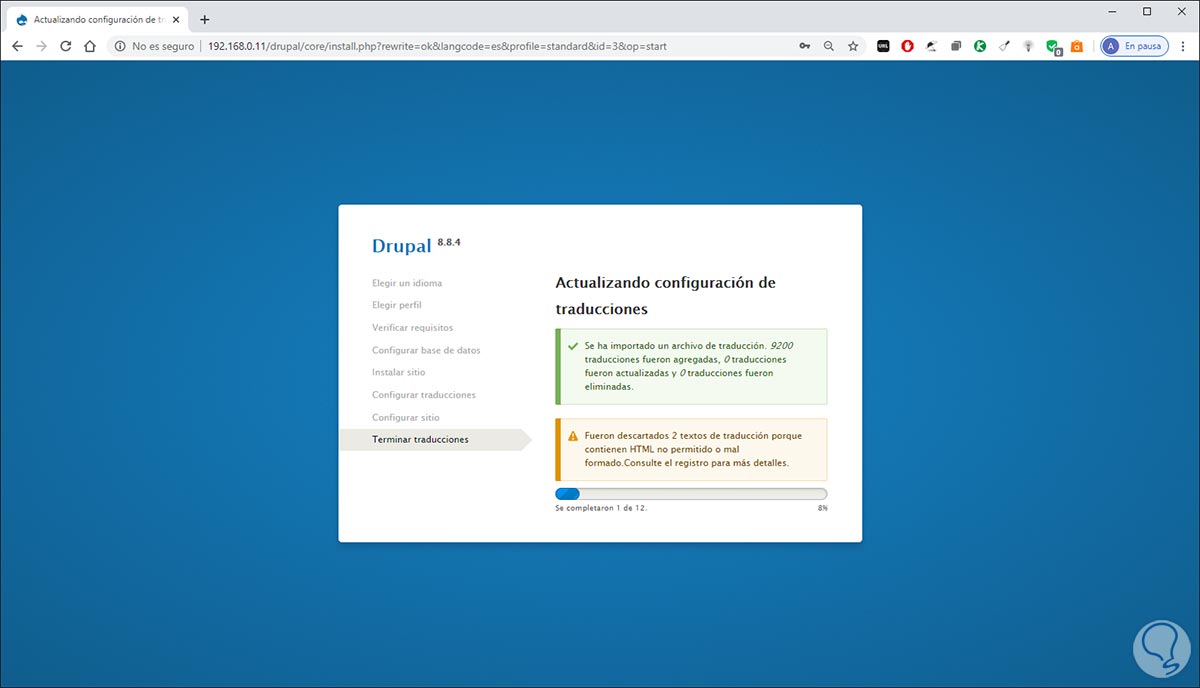Open the zoom magnifier in address bar
This screenshot has height=688, width=1200.
pos(829,46)
